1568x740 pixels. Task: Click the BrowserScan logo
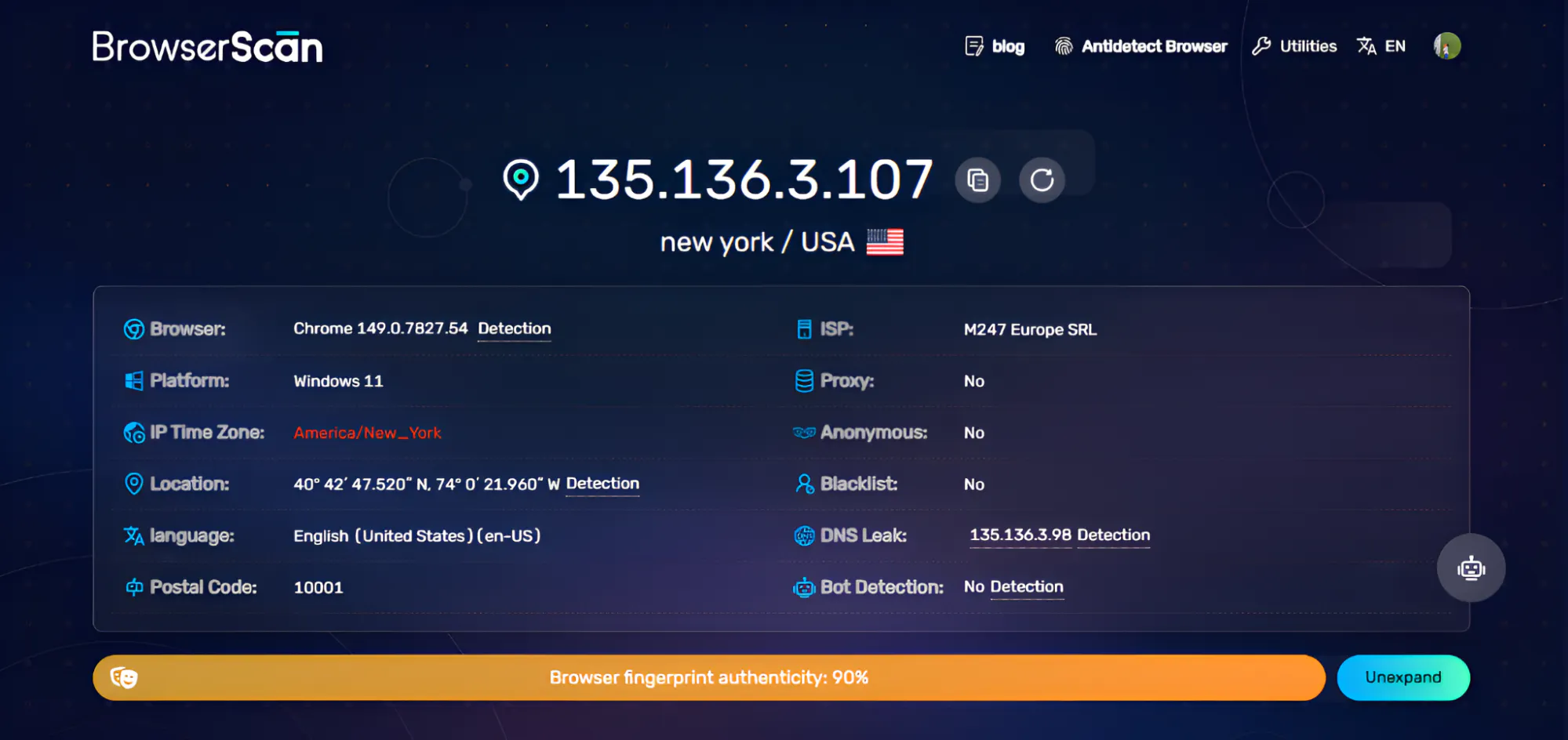click(x=207, y=47)
